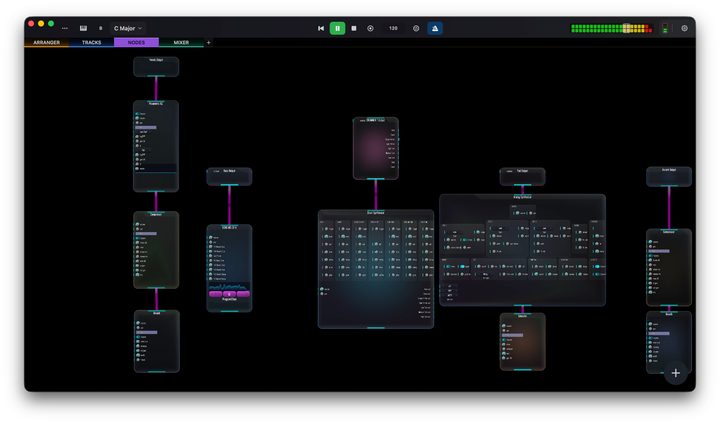The image size is (720, 424).
Task: Switch to the ARRANGER tab
Action: pyautogui.click(x=46, y=42)
